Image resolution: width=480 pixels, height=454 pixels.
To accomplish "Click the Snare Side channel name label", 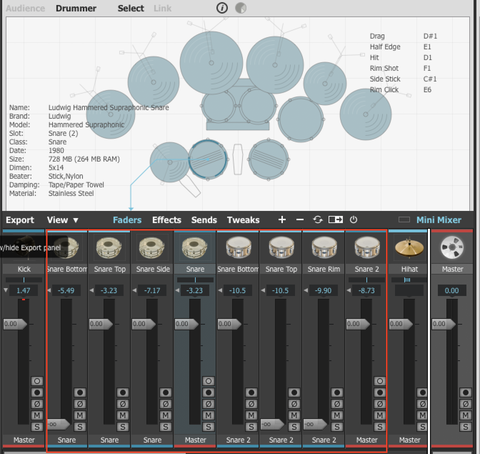I will pyautogui.click(x=153, y=269).
